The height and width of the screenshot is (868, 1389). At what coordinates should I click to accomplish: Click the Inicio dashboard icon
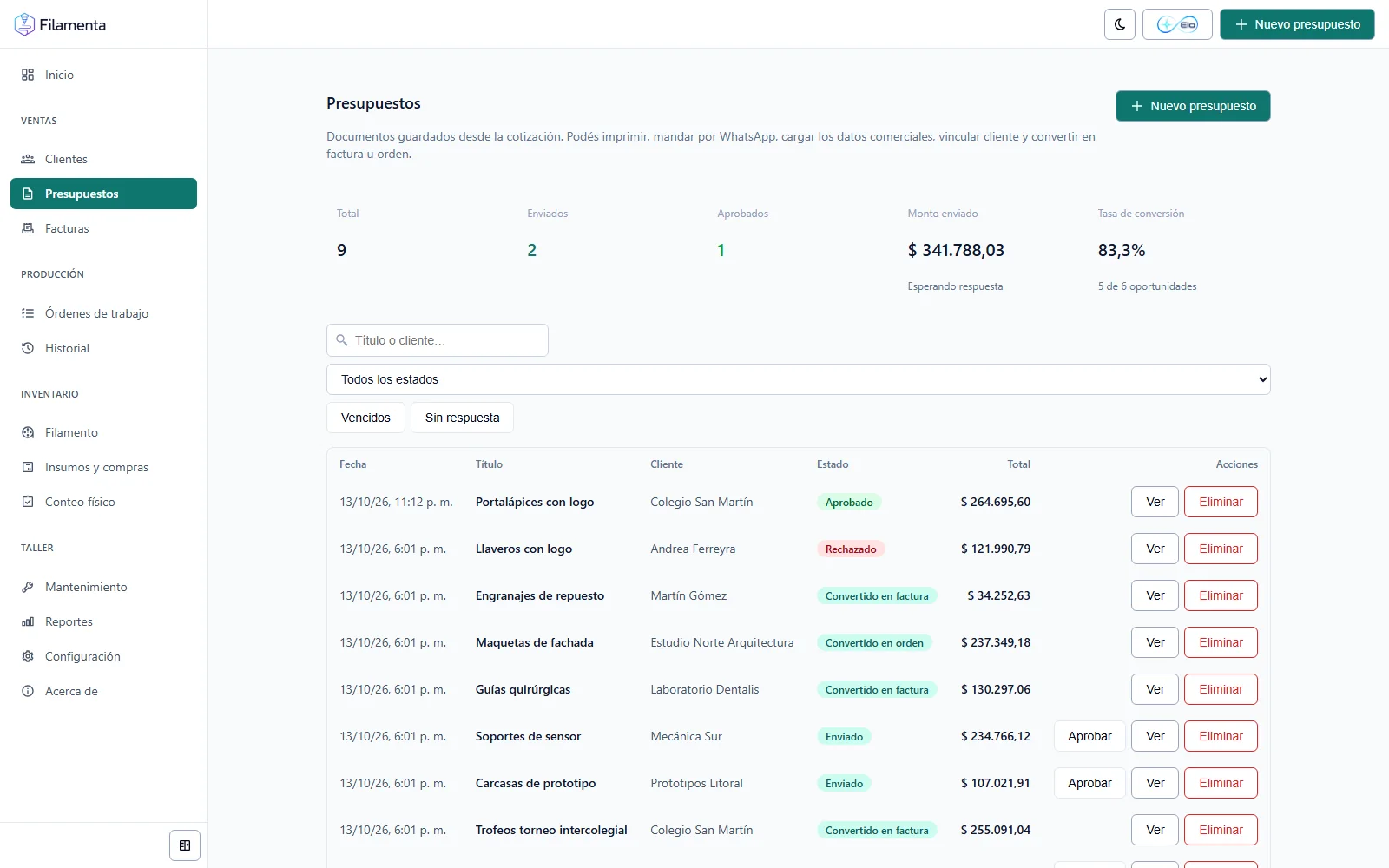pyautogui.click(x=28, y=75)
